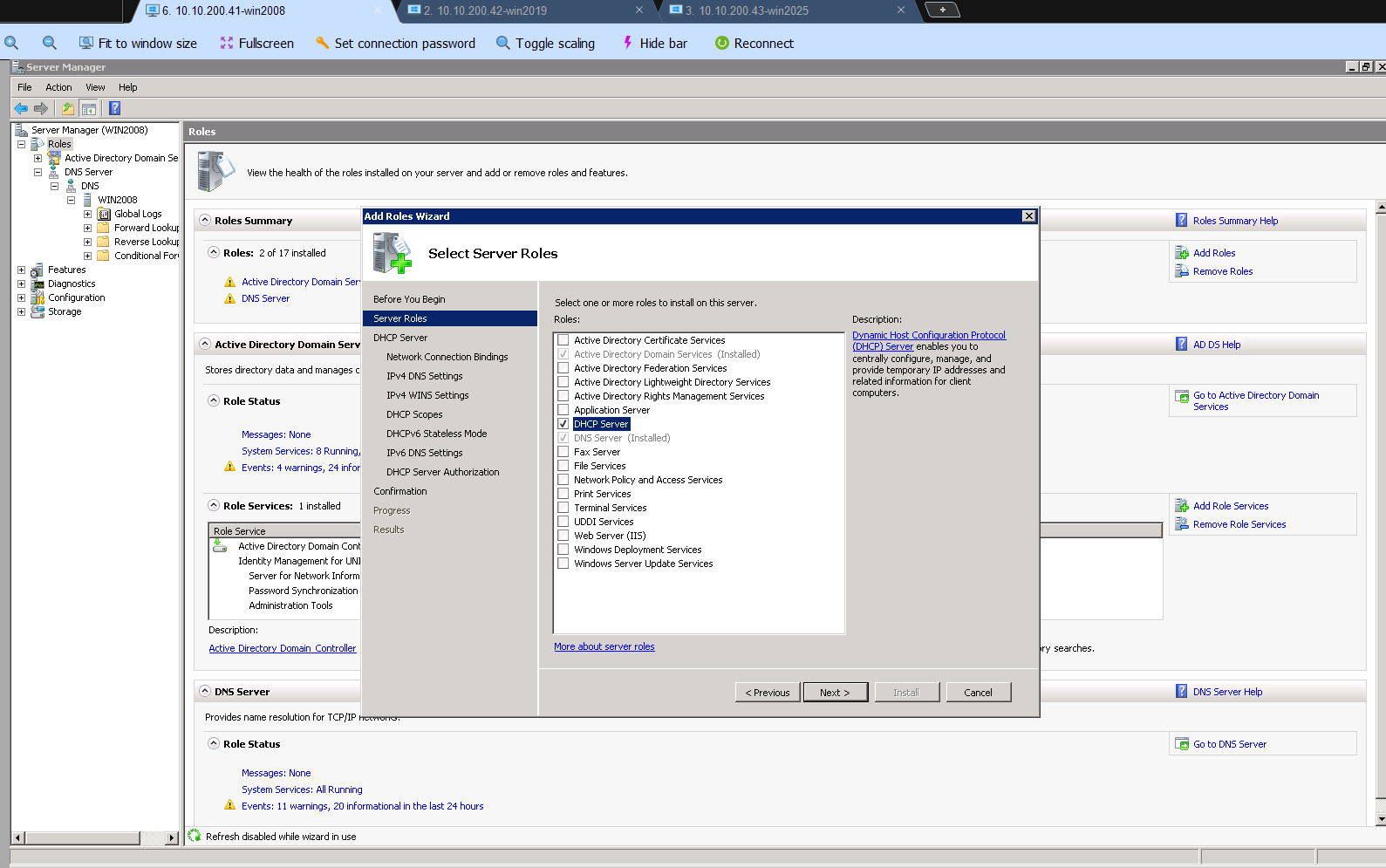The image size is (1386, 868).
Task: Check the Fax Server role
Action: click(563, 452)
